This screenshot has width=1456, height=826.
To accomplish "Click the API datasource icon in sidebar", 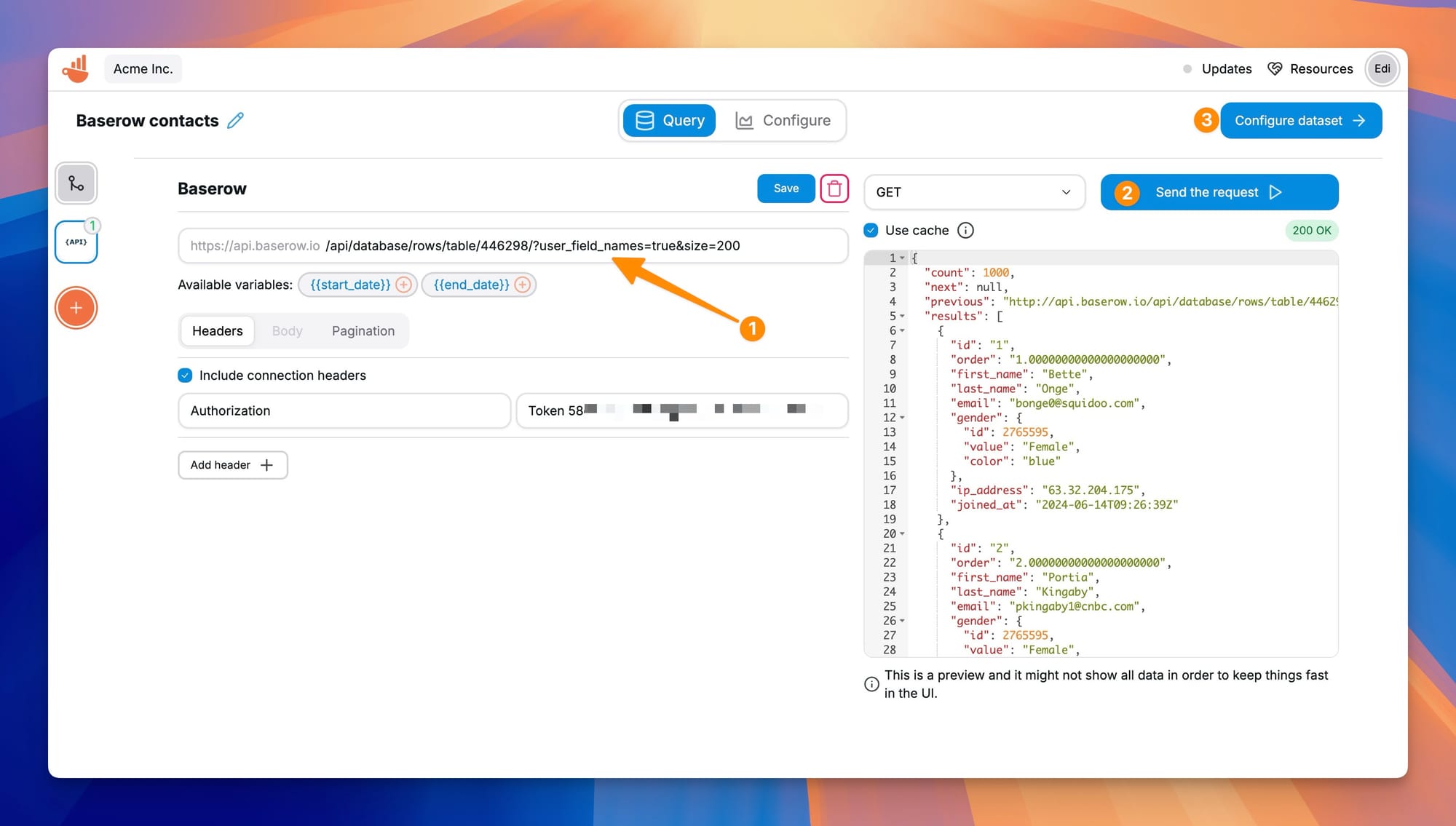I will pos(76,243).
